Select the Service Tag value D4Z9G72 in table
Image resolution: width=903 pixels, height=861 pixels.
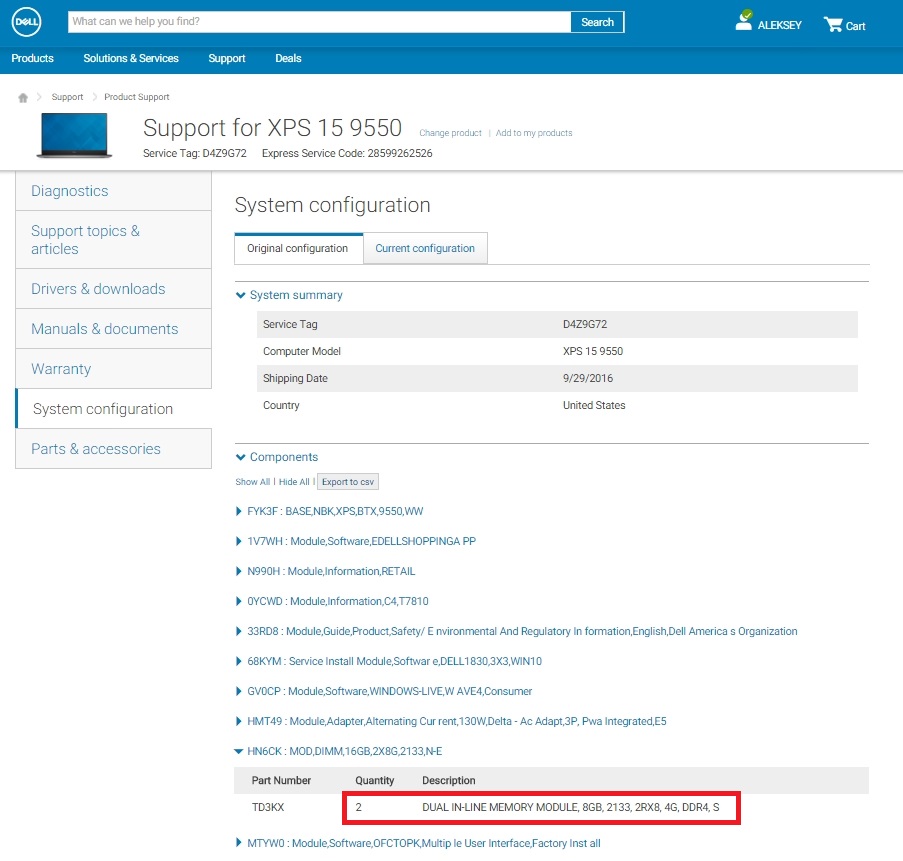coord(585,324)
